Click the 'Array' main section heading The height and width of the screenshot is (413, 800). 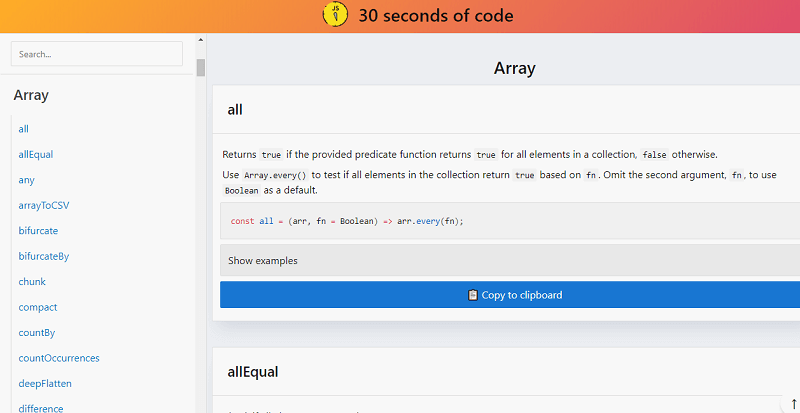click(x=514, y=68)
